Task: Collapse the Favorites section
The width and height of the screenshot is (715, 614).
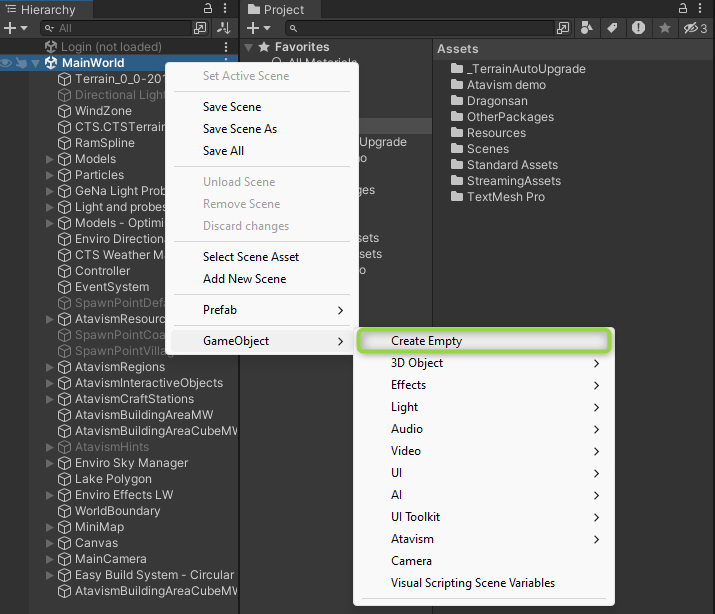Action: pos(249,47)
